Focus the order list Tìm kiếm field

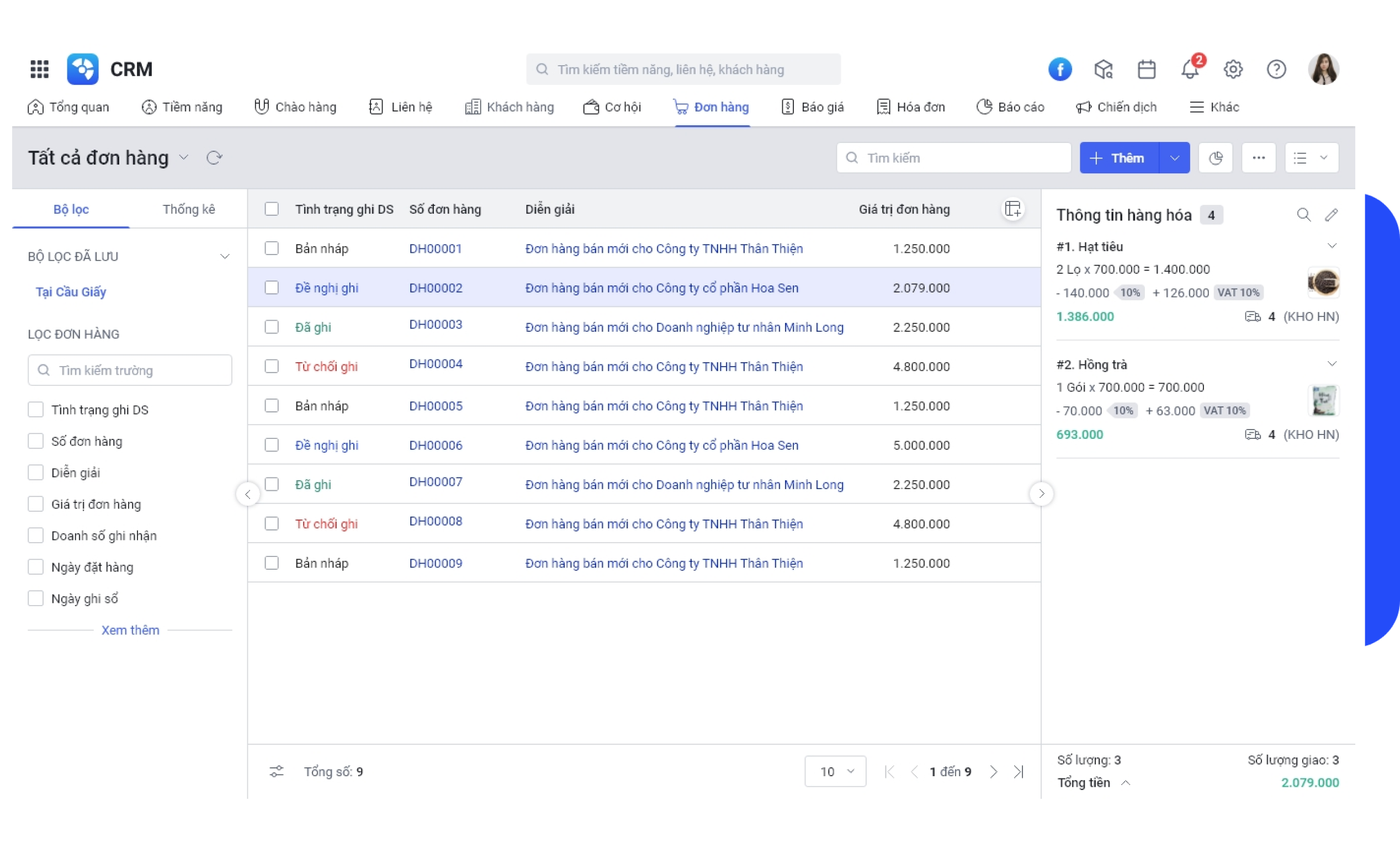[953, 158]
